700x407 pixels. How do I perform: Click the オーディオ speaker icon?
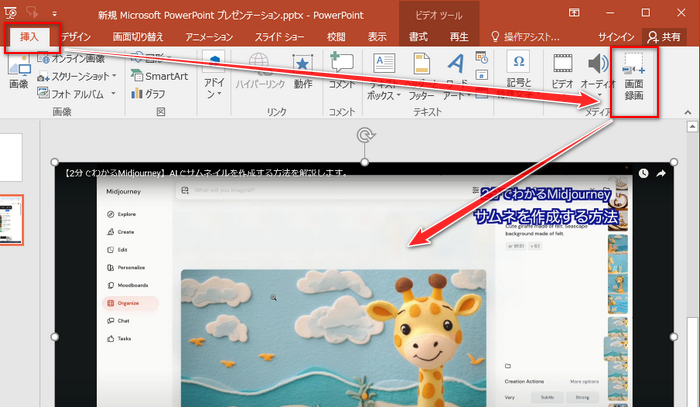pyautogui.click(x=598, y=68)
